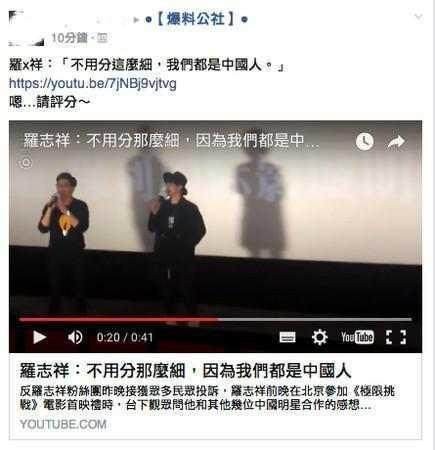Open the youtu.be link in post text
Image resolution: width=435 pixels, height=450 pixels.
(93, 83)
